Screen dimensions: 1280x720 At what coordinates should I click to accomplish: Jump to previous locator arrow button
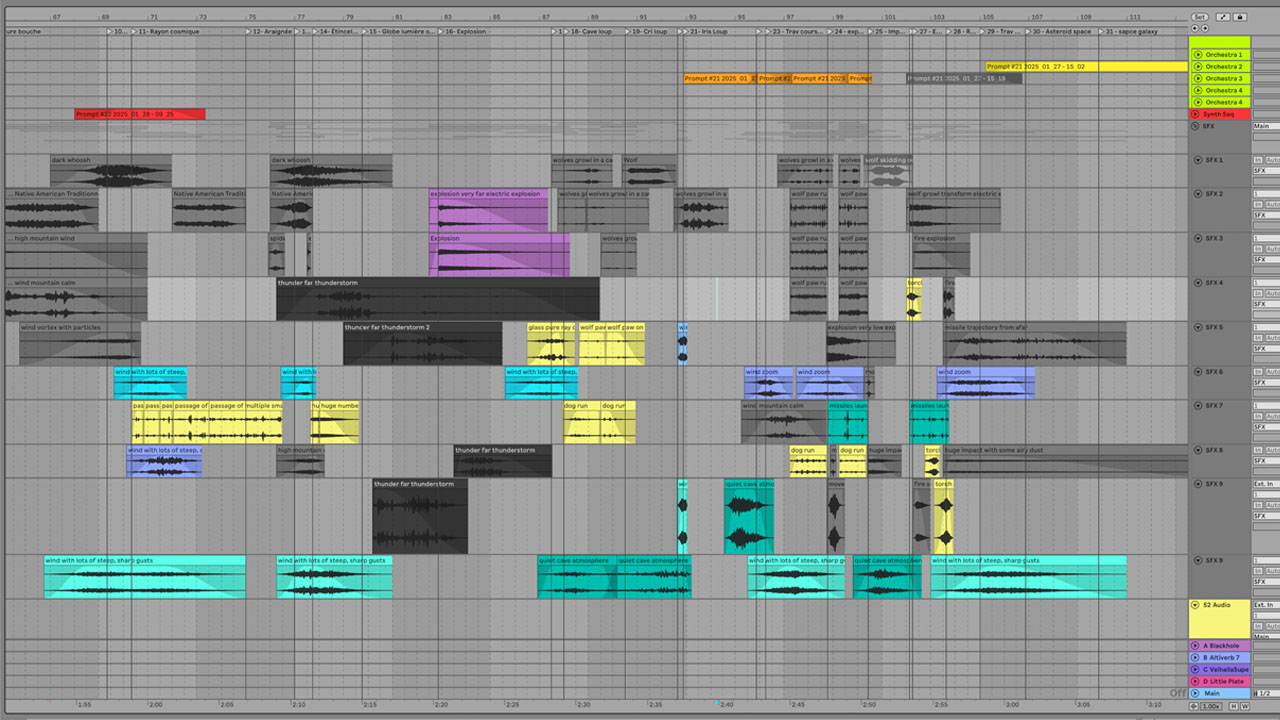coord(1195,28)
